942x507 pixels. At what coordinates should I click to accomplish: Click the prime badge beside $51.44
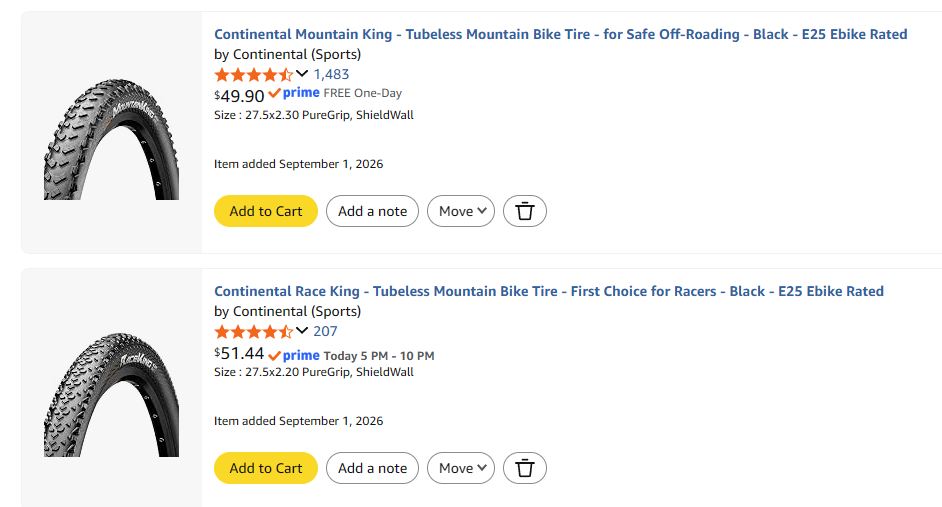tap(294, 356)
